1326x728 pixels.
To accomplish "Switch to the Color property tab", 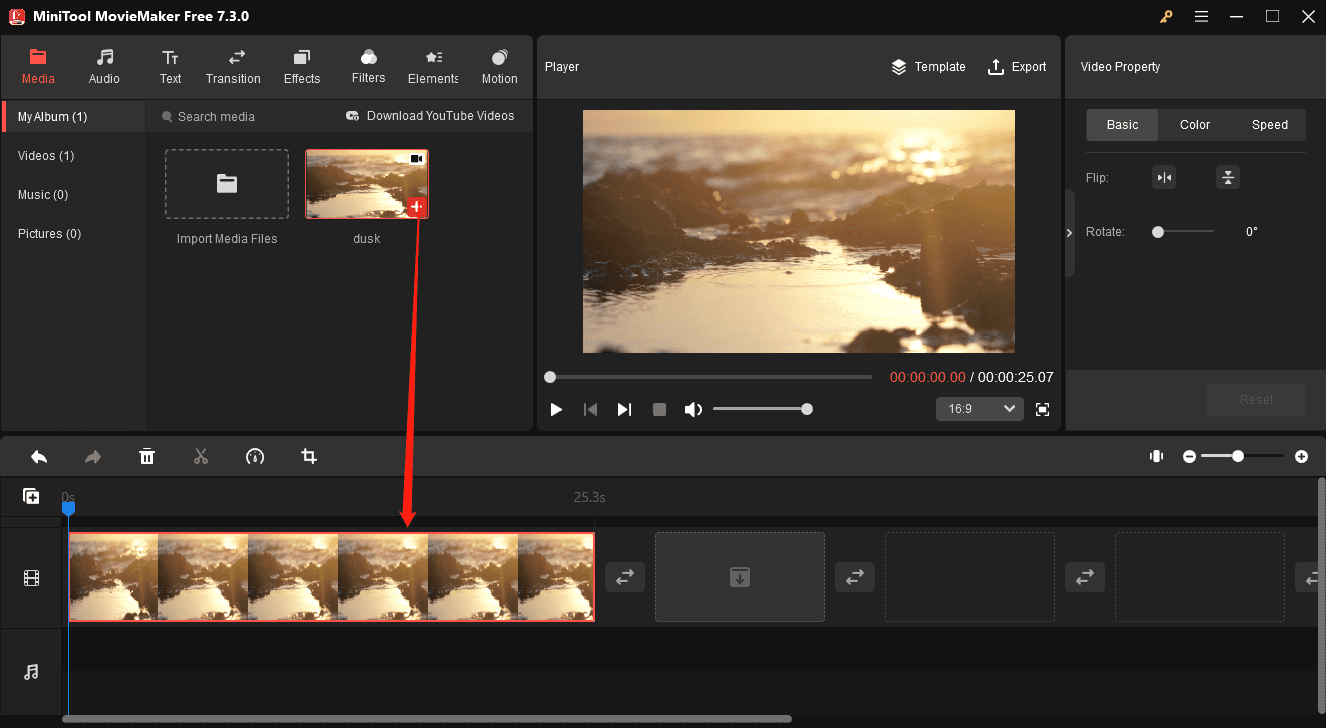I will click(x=1195, y=125).
